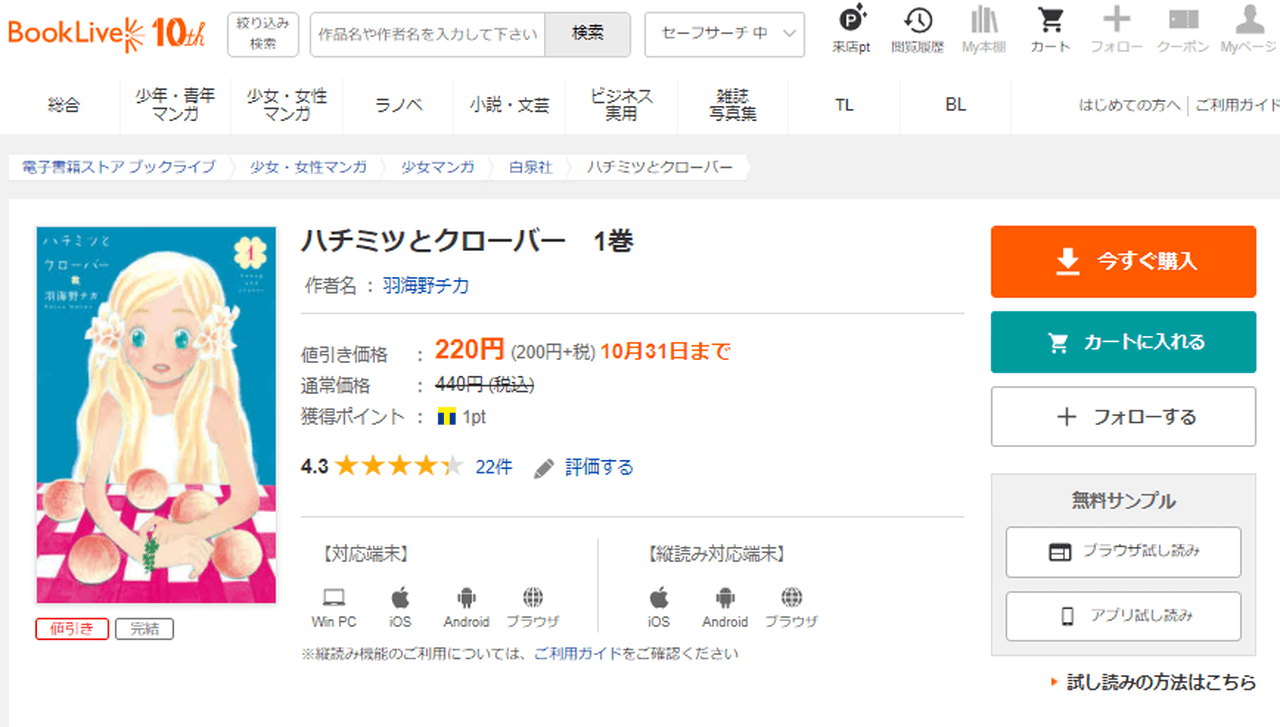Open the 絞り込み検索 filter button
Screen dimensions: 1280x727
click(263, 34)
